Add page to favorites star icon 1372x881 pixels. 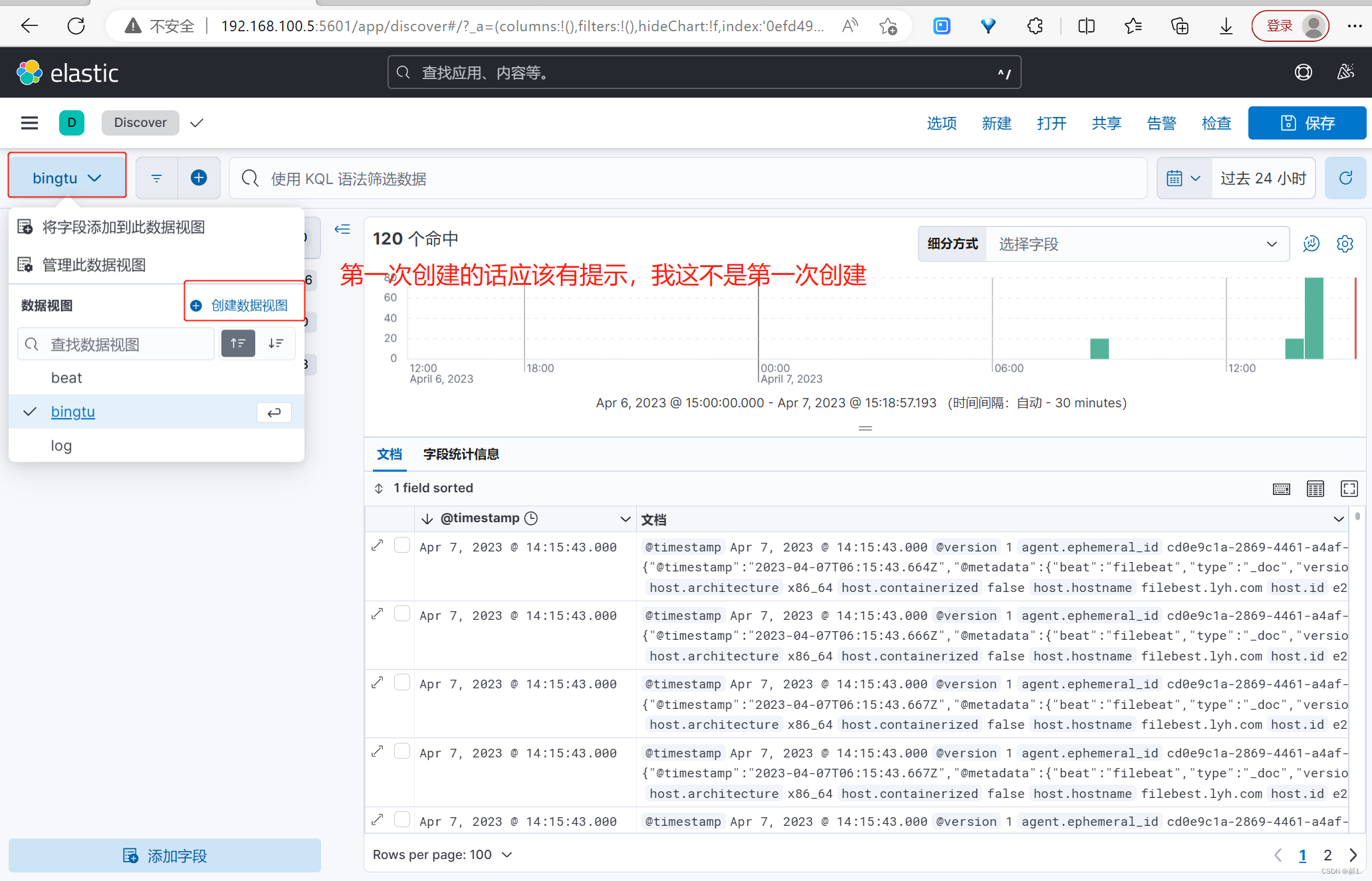[887, 26]
